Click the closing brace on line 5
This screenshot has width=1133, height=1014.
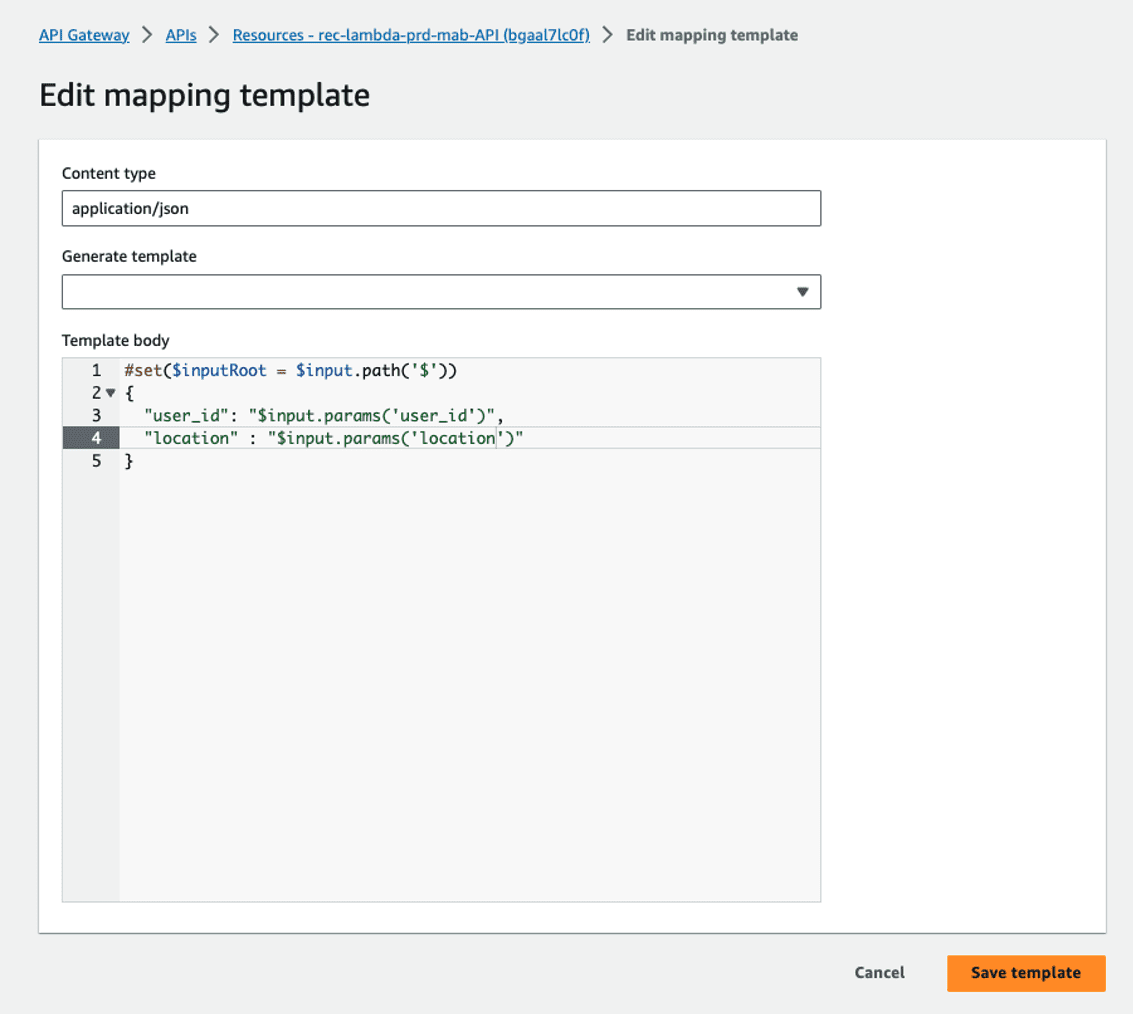pos(128,462)
